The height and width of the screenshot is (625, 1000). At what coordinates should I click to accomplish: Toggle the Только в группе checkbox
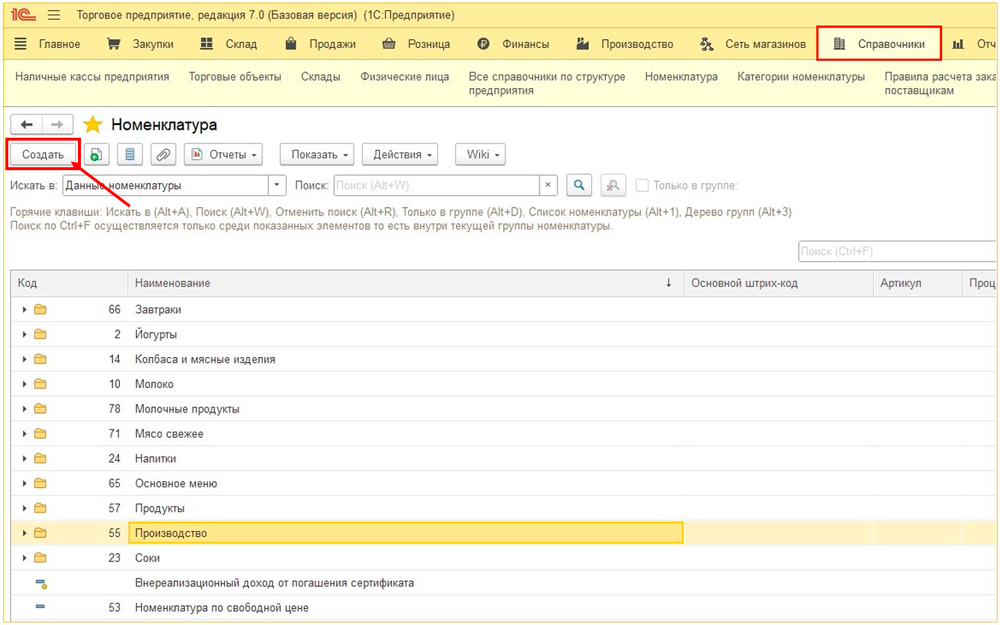(643, 185)
